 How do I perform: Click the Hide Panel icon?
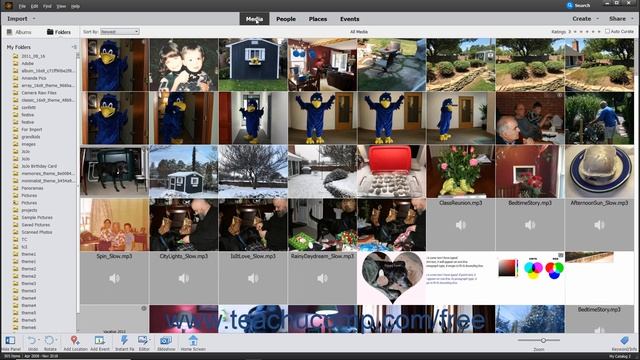tap(11, 340)
